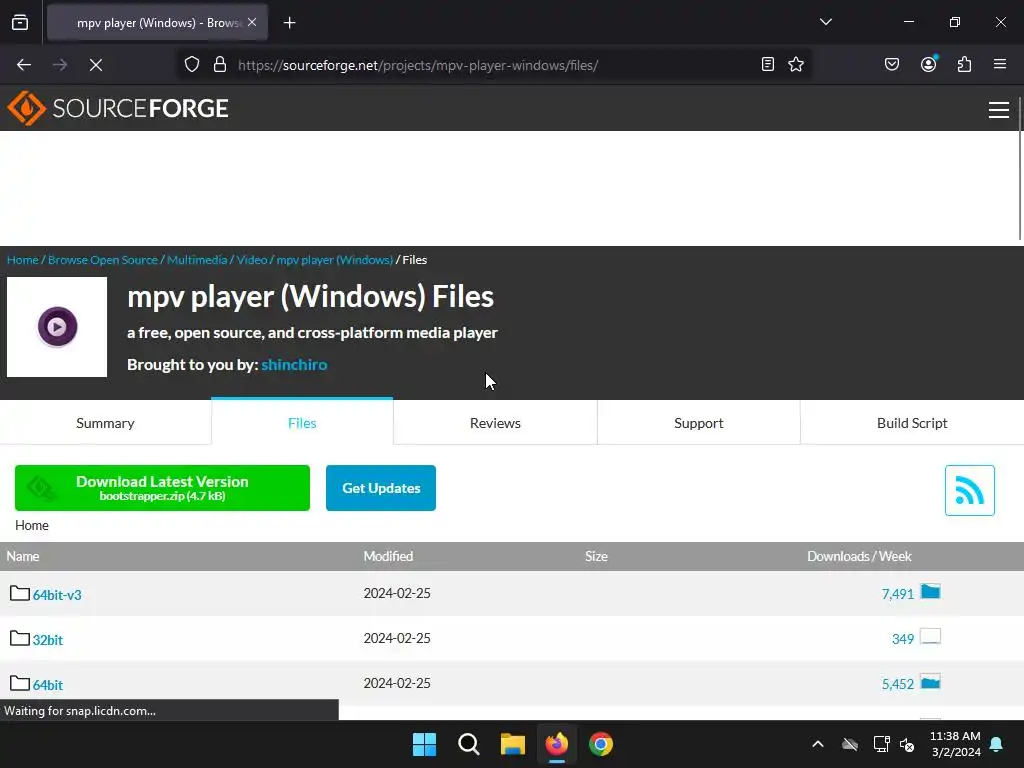
Task: Select the mpv player (Windows) browser tab
Action: tap(157, 23)
